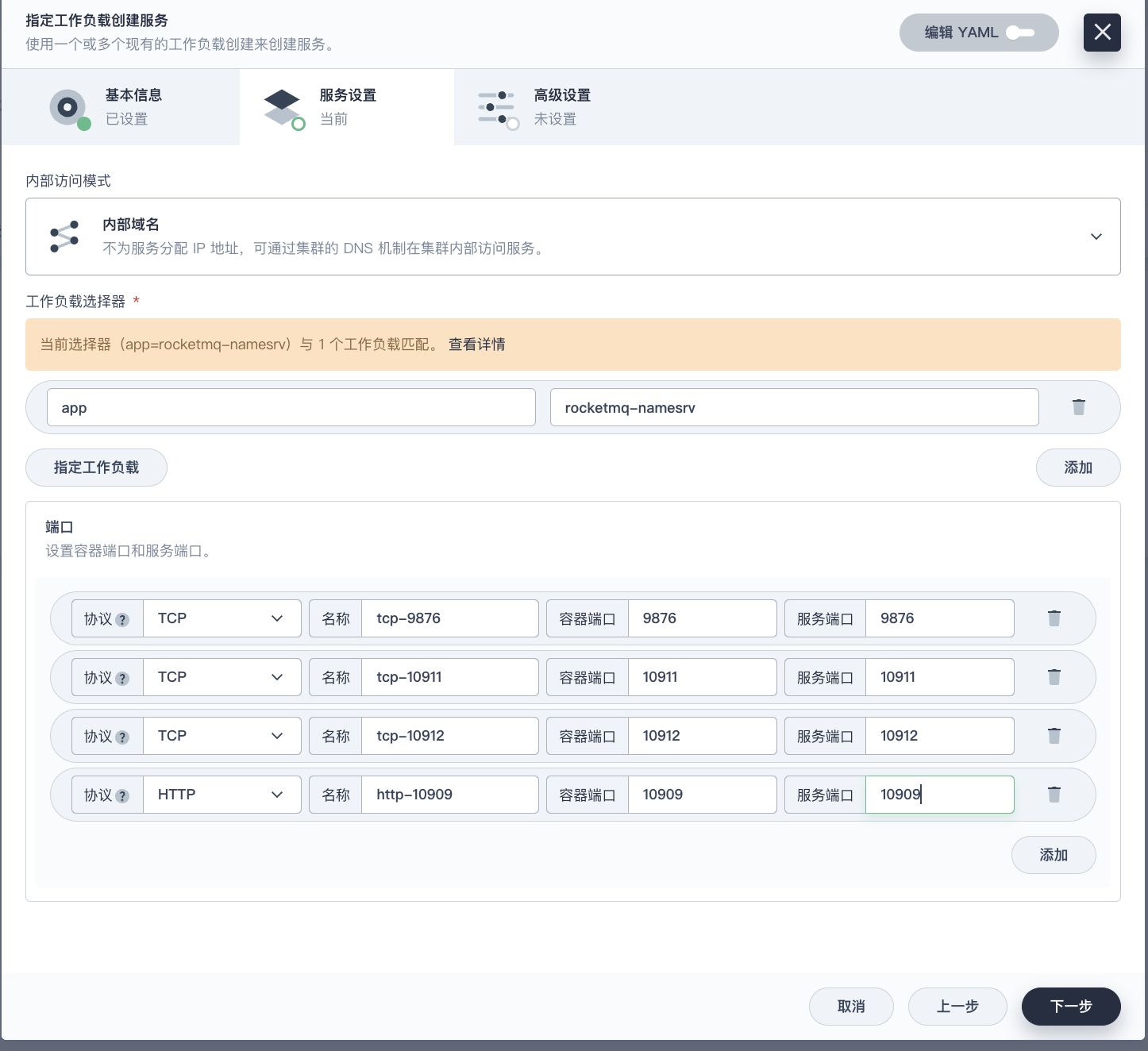Select the 服务设置 step tab

[347, 107]
